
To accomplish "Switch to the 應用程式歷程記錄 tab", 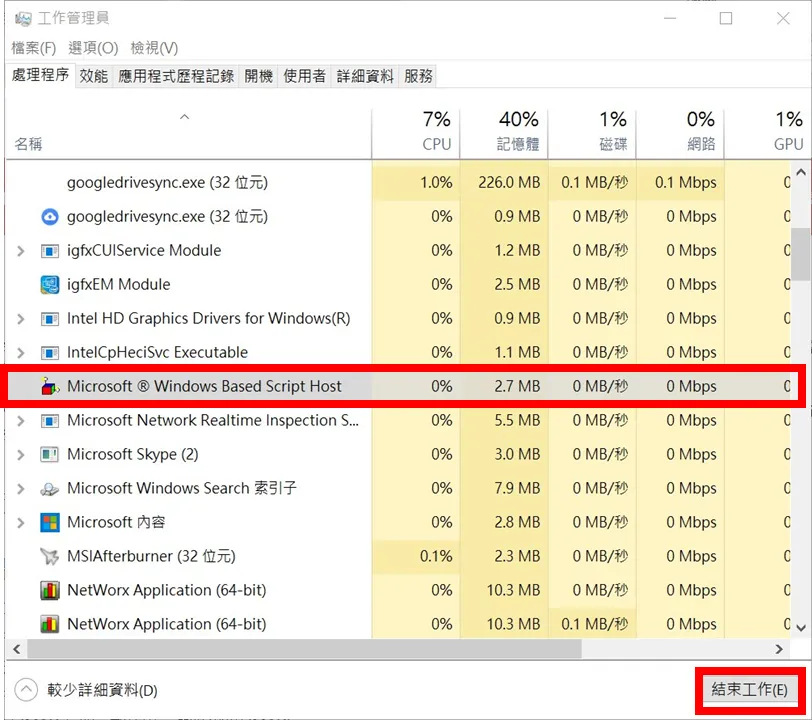I will coord(176,76).
